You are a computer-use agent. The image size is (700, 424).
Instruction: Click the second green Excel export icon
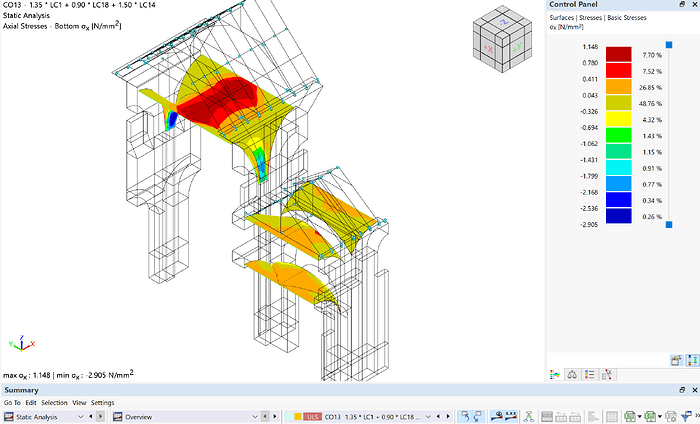(650, 416)
